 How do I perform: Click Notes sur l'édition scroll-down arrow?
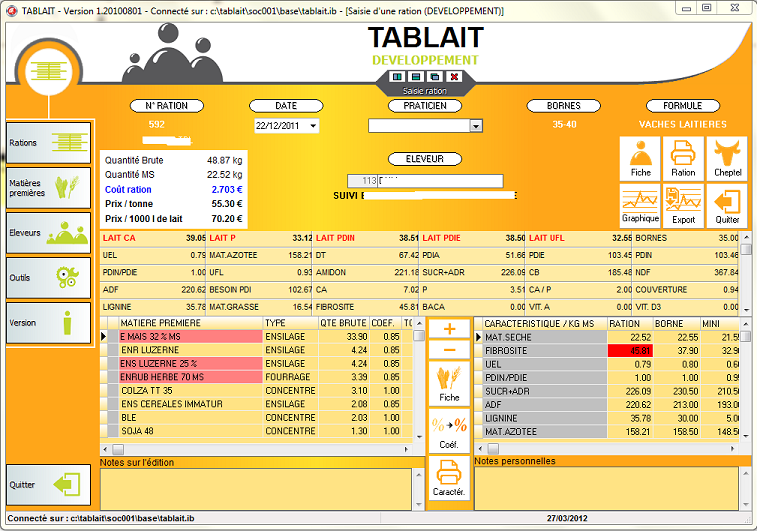[418, 504]
